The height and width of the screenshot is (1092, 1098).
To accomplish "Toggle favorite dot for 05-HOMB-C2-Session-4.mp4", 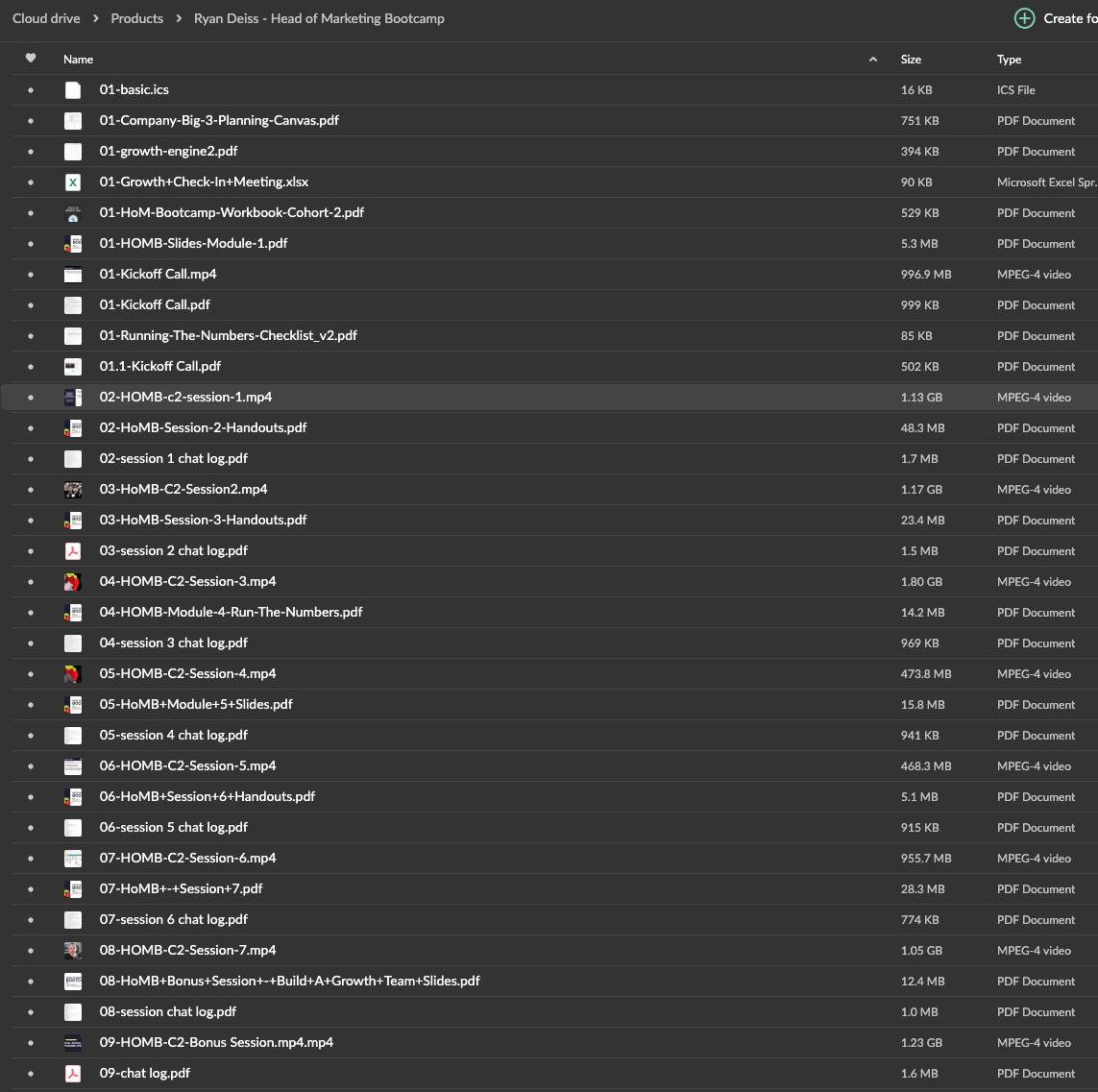I will (30, 673).
